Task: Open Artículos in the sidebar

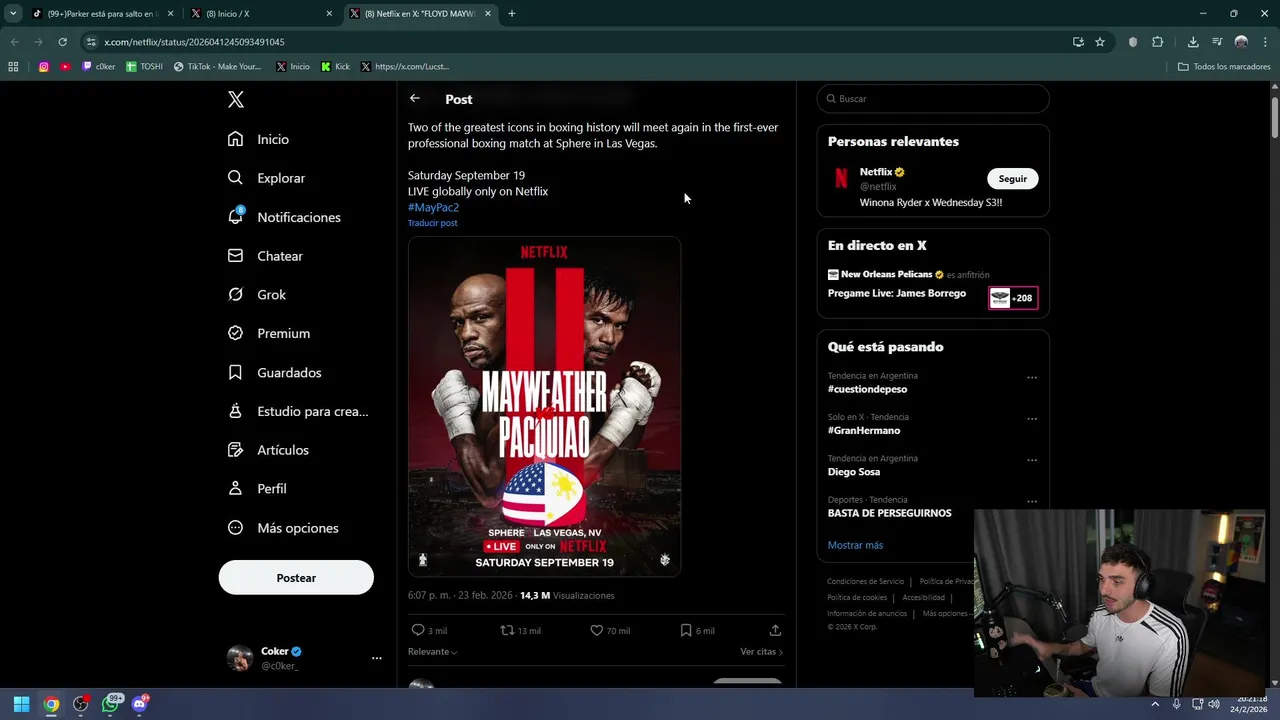Action: 268,450
